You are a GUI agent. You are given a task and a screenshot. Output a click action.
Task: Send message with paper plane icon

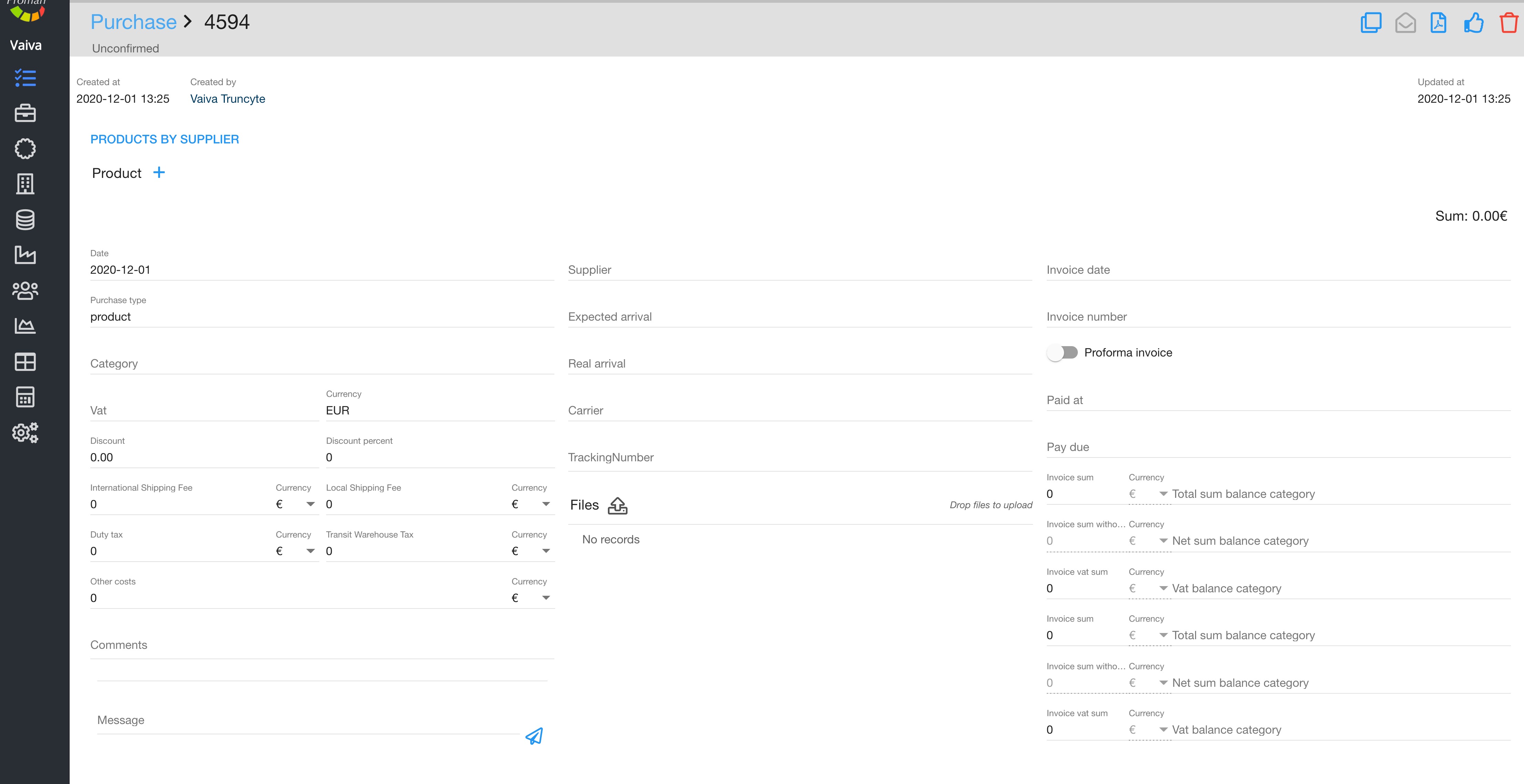coord(534,735)
